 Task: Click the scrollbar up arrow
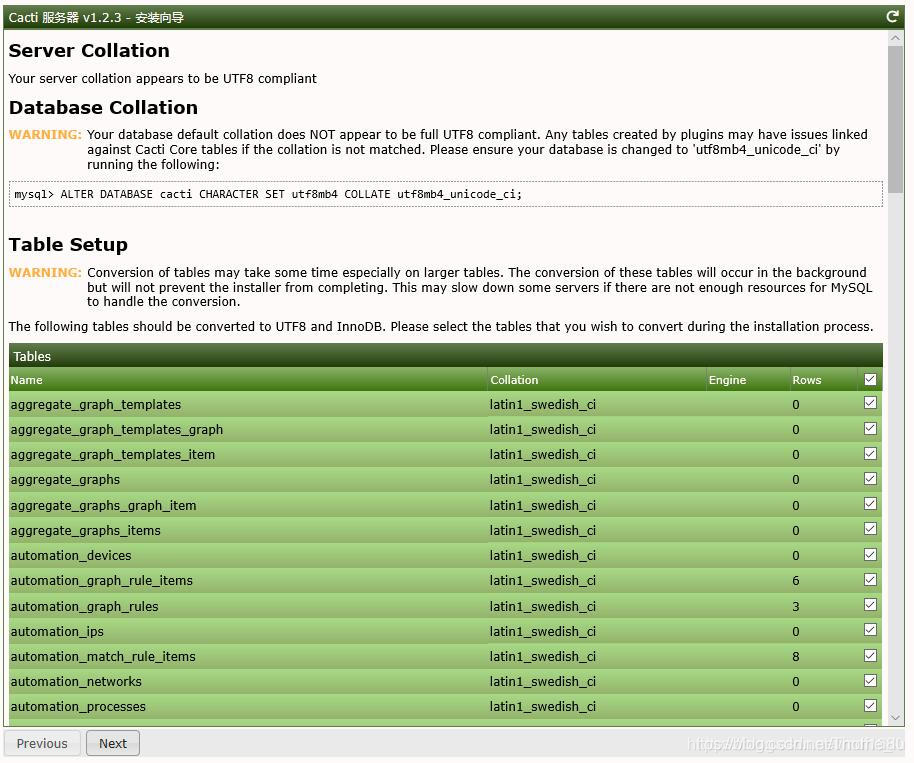click(895, 38)
